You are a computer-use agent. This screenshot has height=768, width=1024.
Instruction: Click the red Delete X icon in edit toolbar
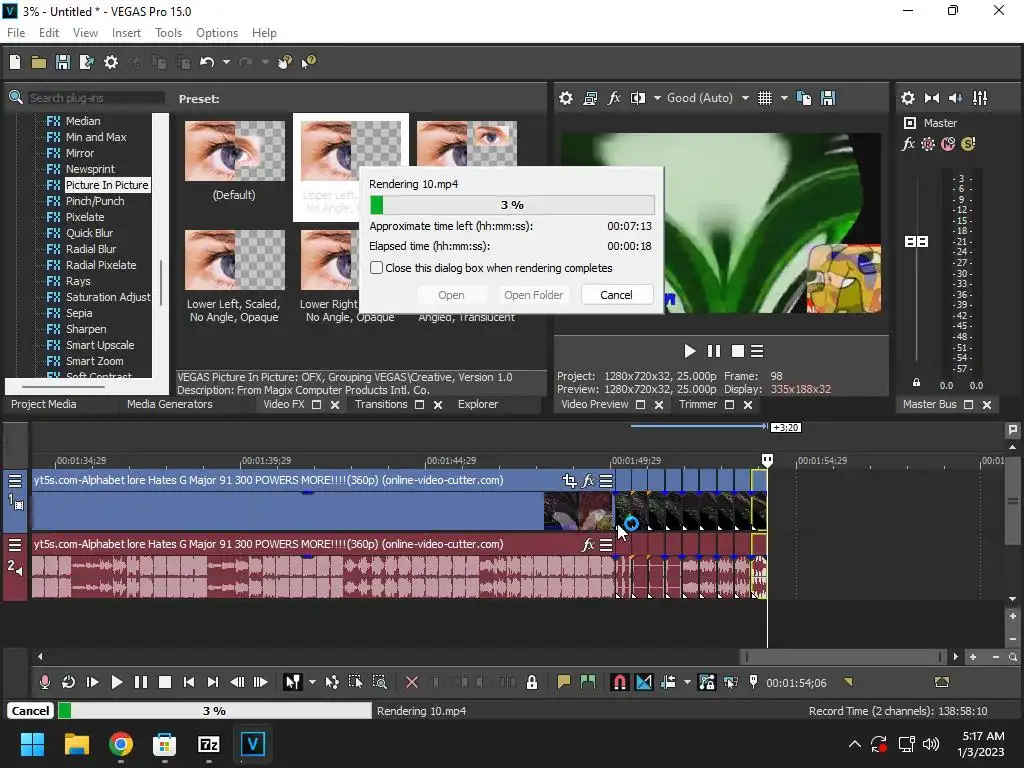[411, 682]
